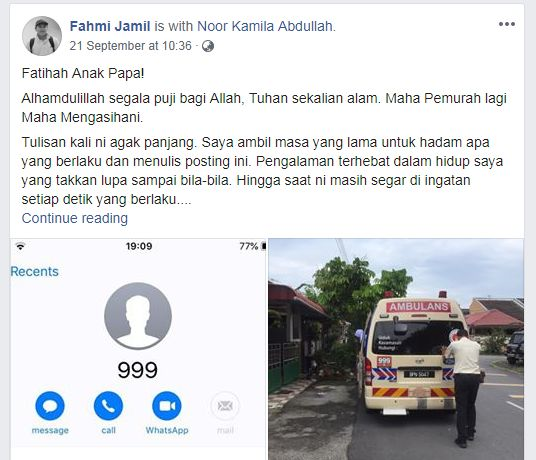Open the Fahmi Jamil profile link
Screen dimensions: 536x460
point(110,26)
